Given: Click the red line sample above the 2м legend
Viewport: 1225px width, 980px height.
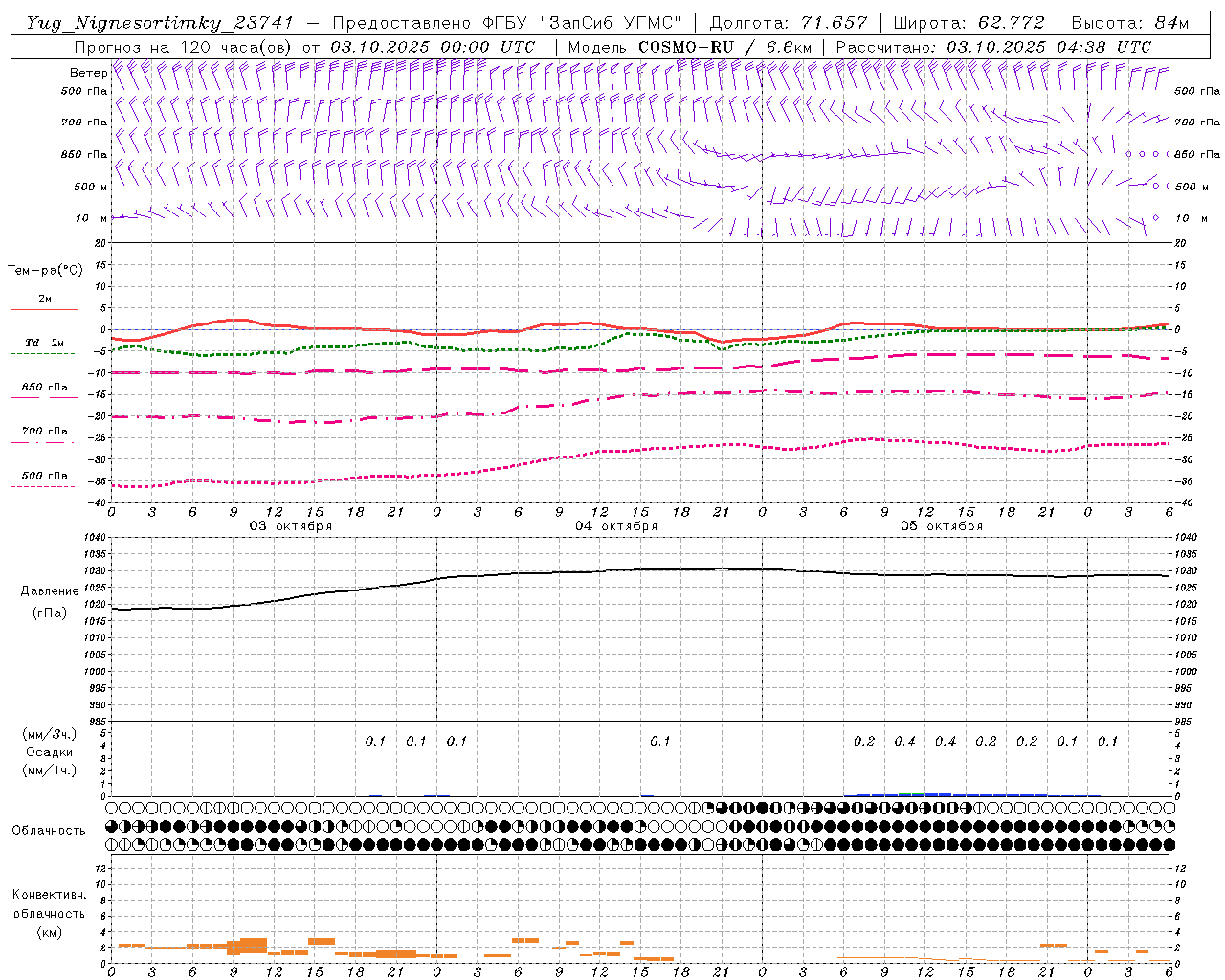Looking at the screenshot, I should pos(44,309).
